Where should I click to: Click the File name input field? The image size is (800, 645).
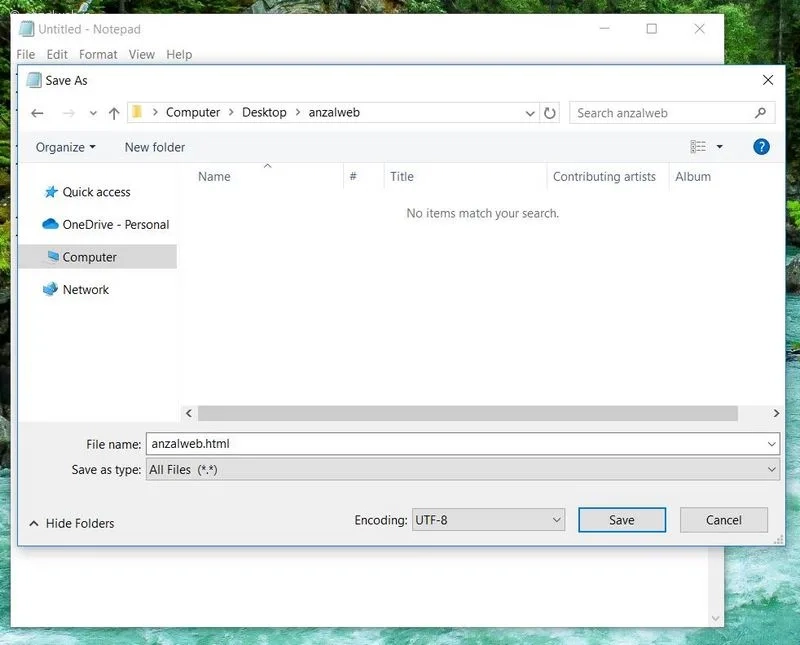click(x=455, y=443)
